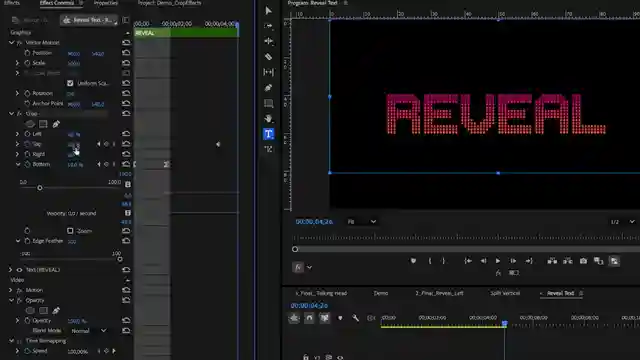Toggle the Crop effect fx switch
Viewport: 640px width, 360px height.
point(19,113)
